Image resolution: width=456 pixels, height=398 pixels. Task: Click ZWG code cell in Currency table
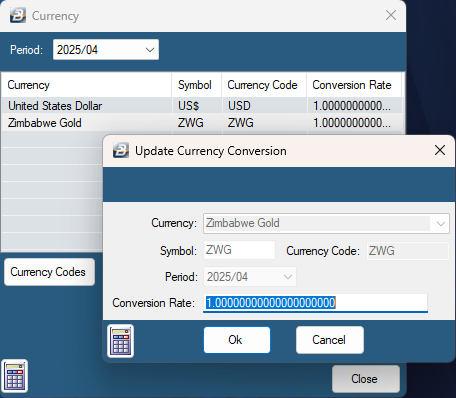coord(264,123)
